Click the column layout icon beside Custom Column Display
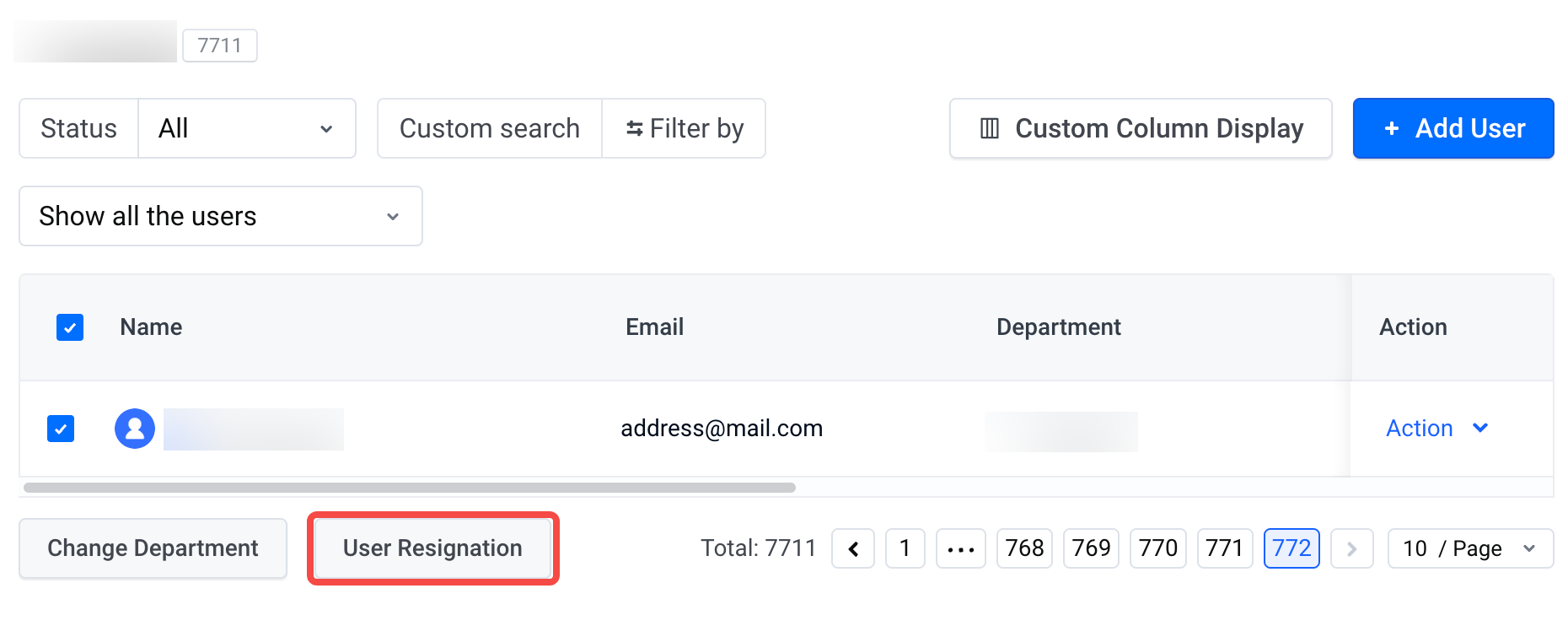Viewport: 1568px width, 626px height. click(990, 128)
